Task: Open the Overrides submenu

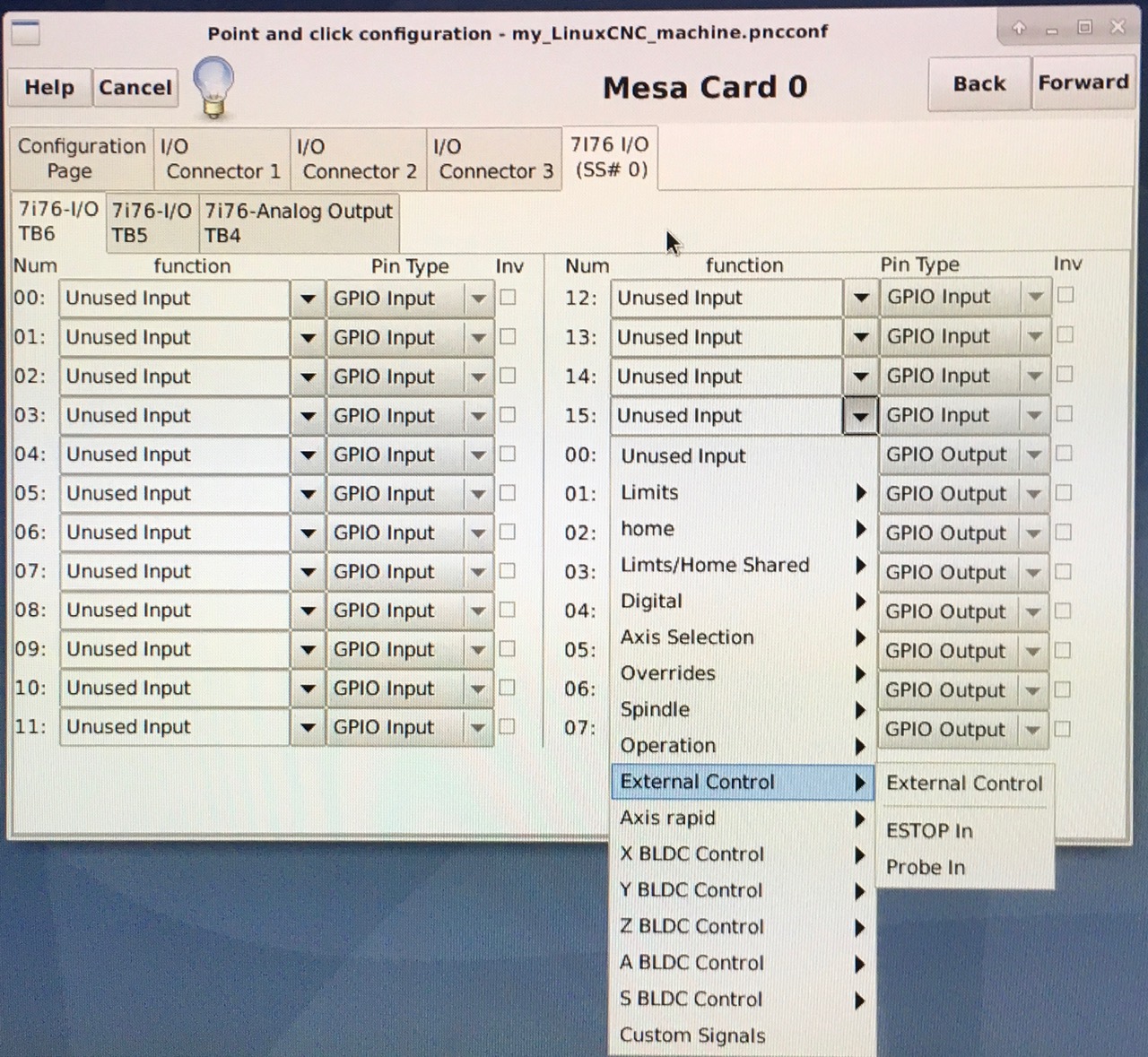Action: click(742, 673)
